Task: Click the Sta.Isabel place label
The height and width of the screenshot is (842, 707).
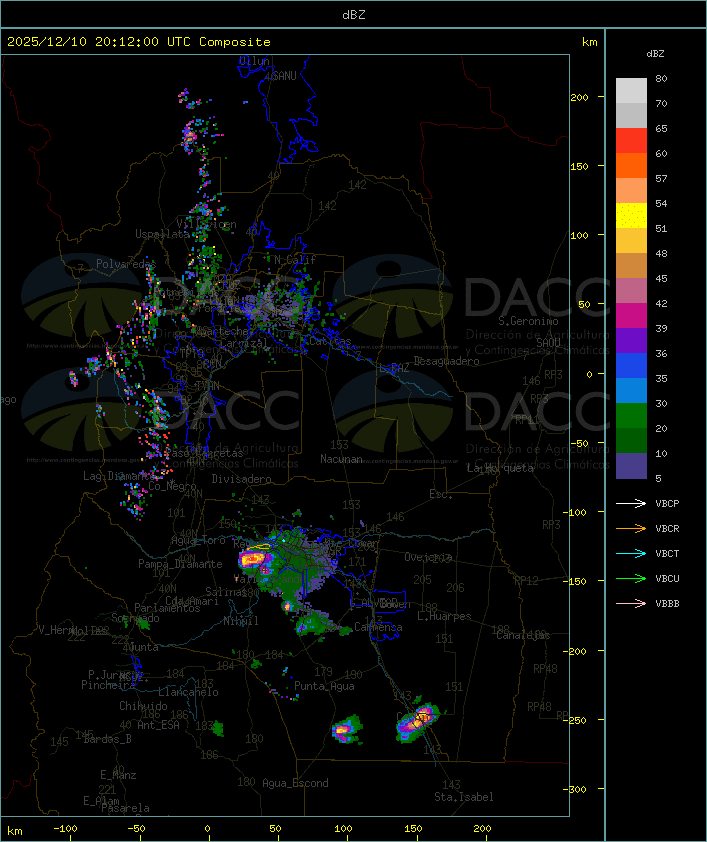Action: (463, 797)
